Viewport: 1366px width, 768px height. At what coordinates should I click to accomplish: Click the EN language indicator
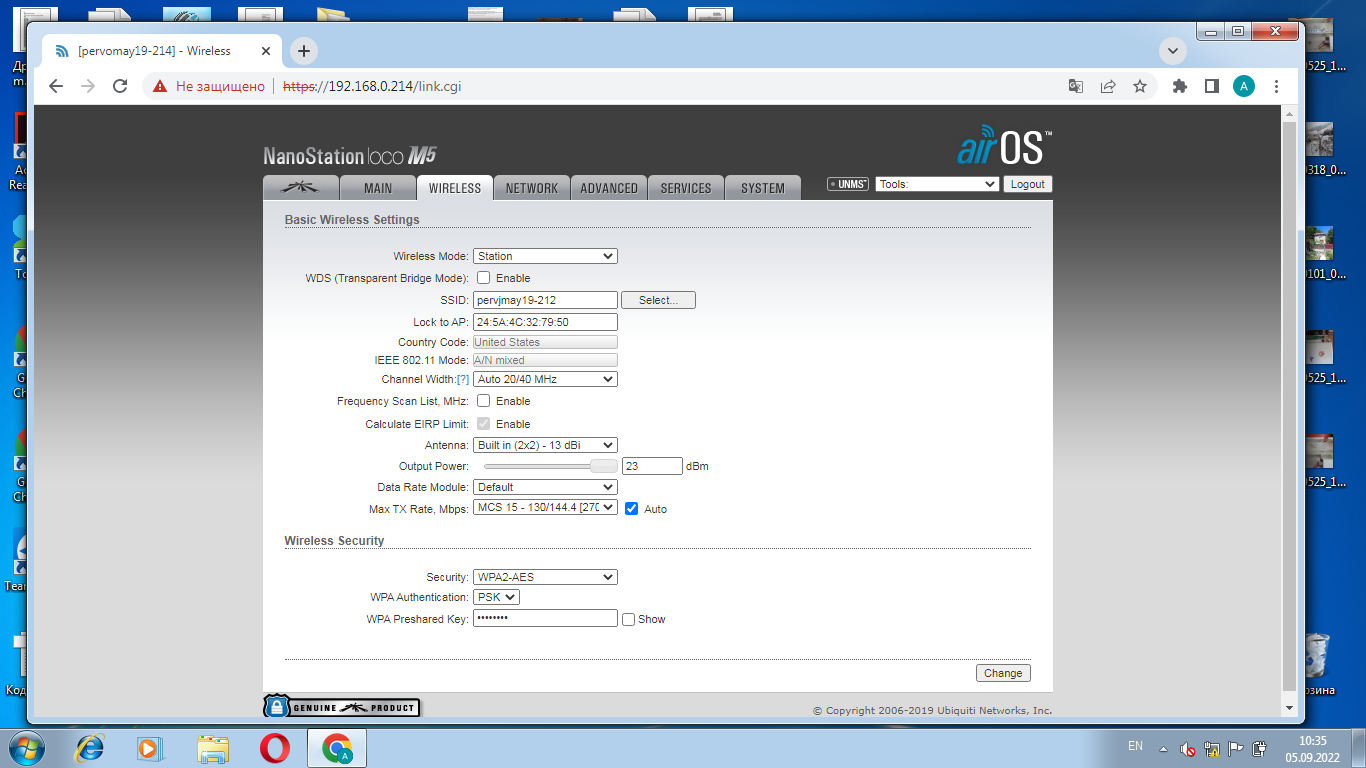click(1135, 746)
